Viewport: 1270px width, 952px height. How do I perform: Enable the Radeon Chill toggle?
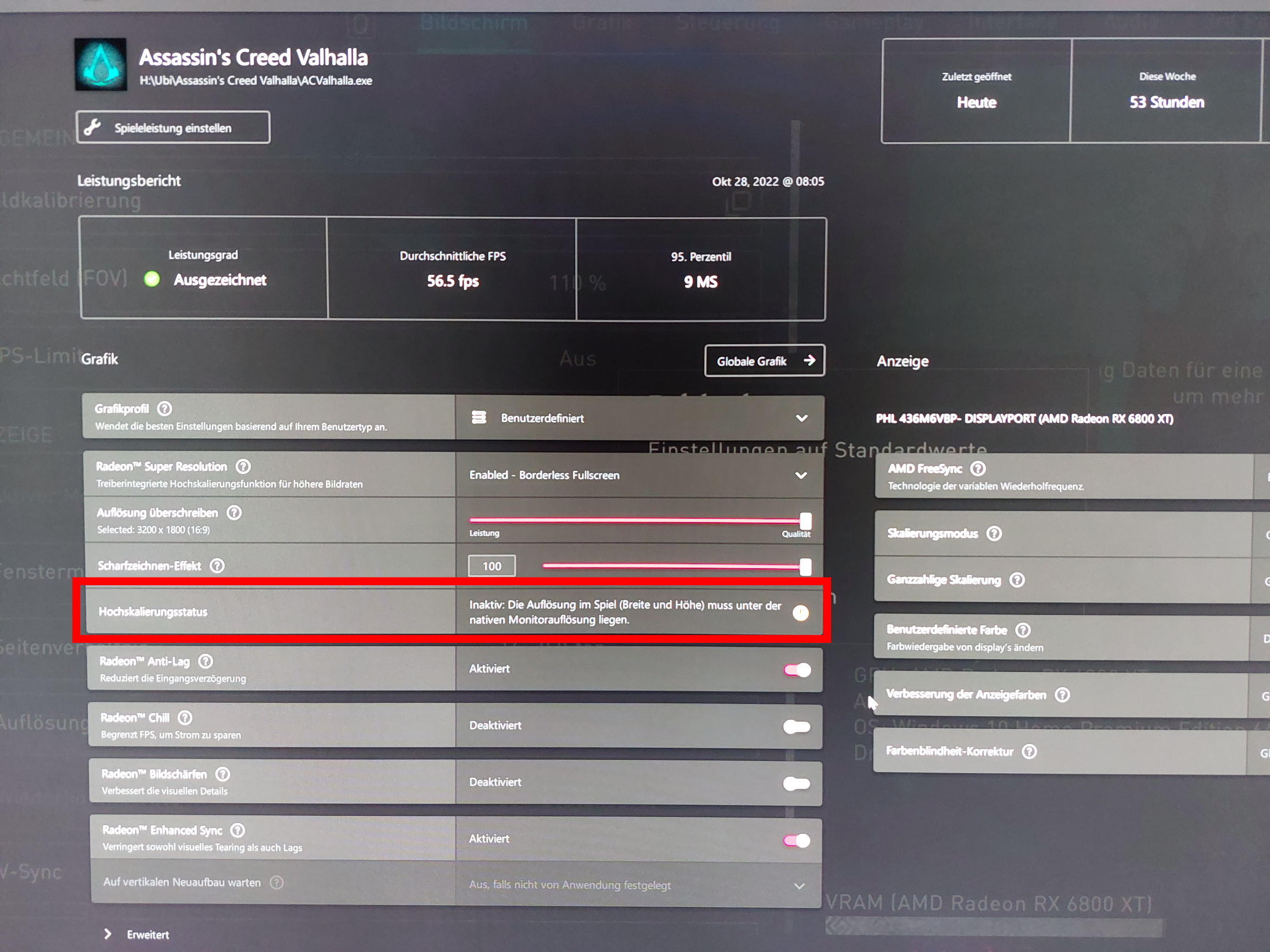[797, 726]
